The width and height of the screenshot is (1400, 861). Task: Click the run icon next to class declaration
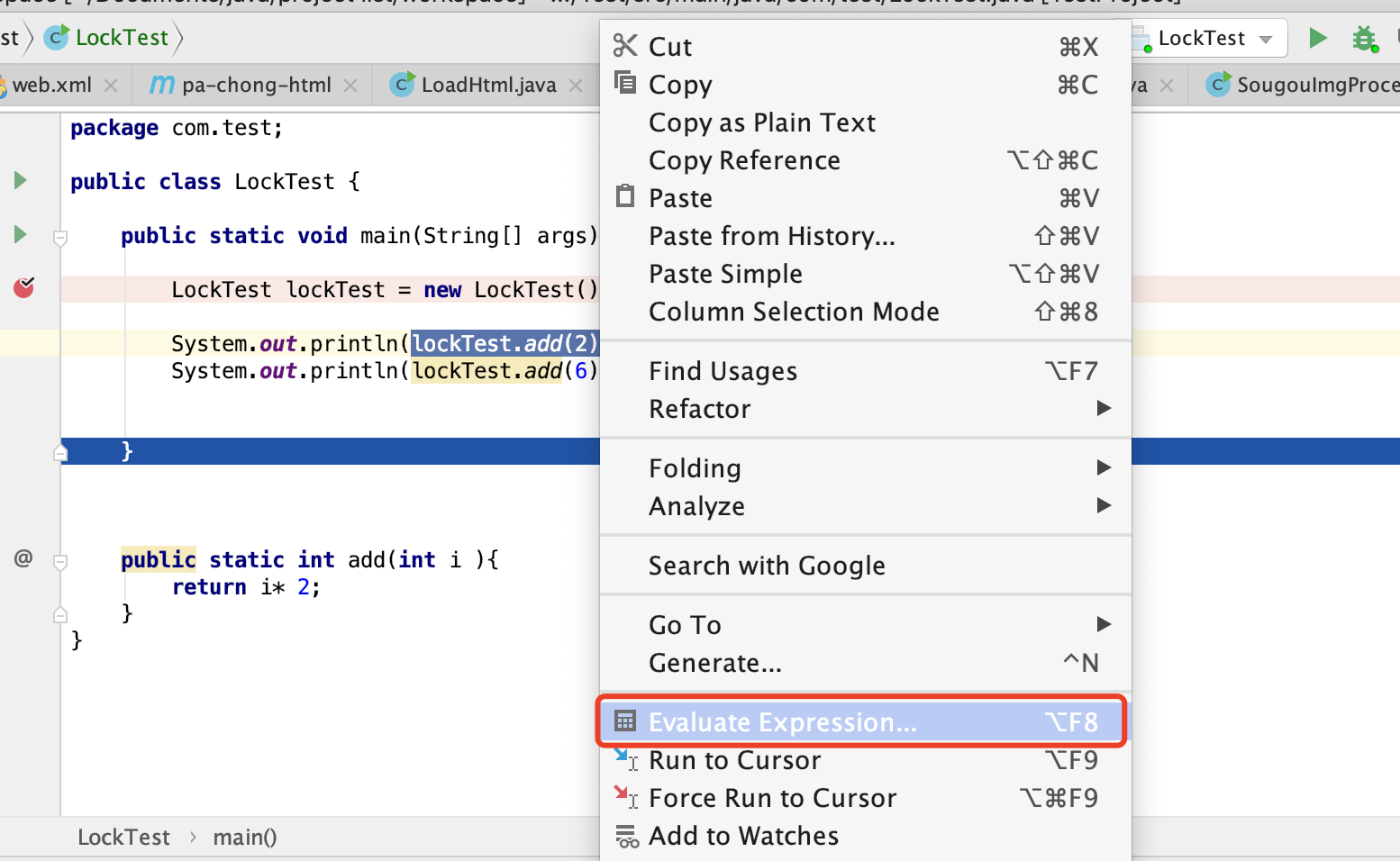point(20,180)
